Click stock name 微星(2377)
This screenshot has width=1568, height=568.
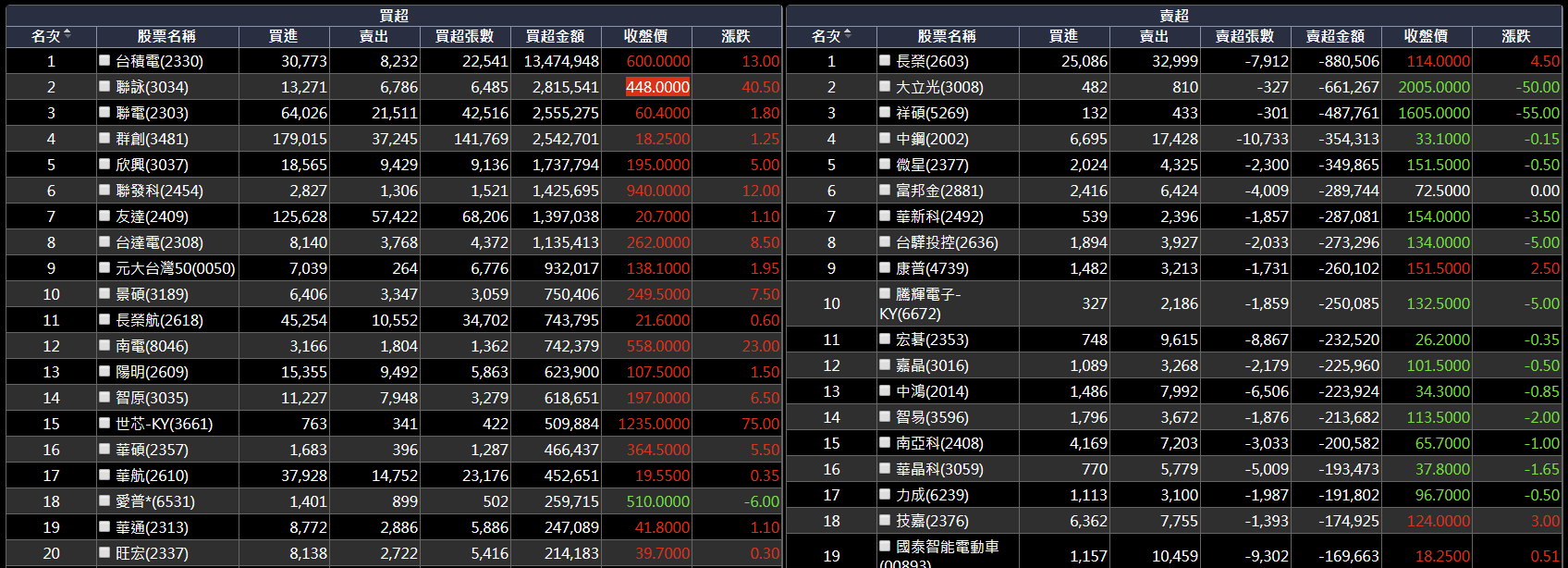click(x=932, y=165)
